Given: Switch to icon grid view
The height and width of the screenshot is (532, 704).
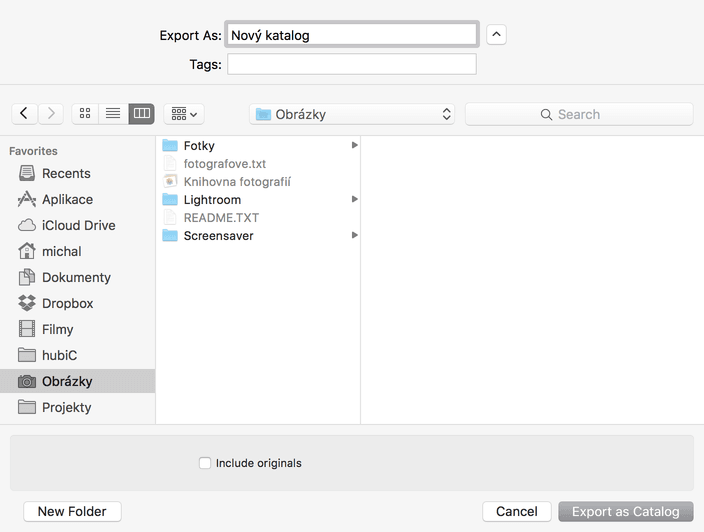Looking at the screenshot, I should click(85, 114).
